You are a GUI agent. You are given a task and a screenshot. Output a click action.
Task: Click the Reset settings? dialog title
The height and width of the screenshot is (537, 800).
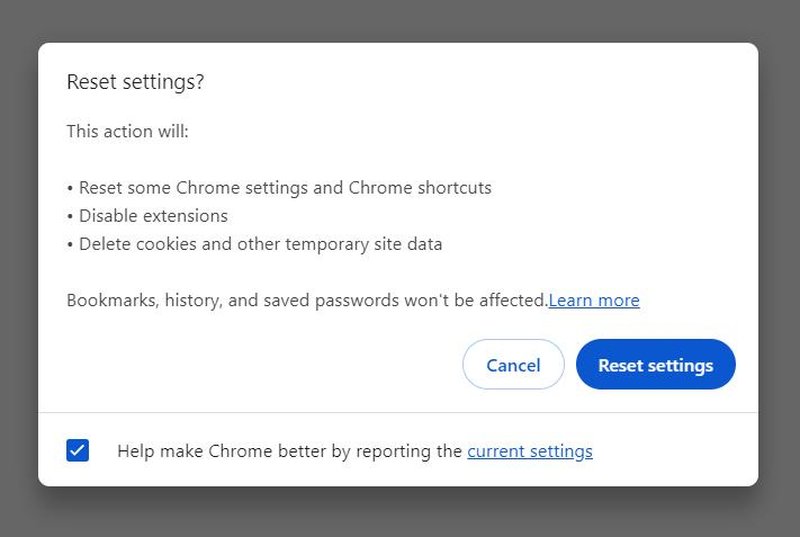[x=135, y=82]
